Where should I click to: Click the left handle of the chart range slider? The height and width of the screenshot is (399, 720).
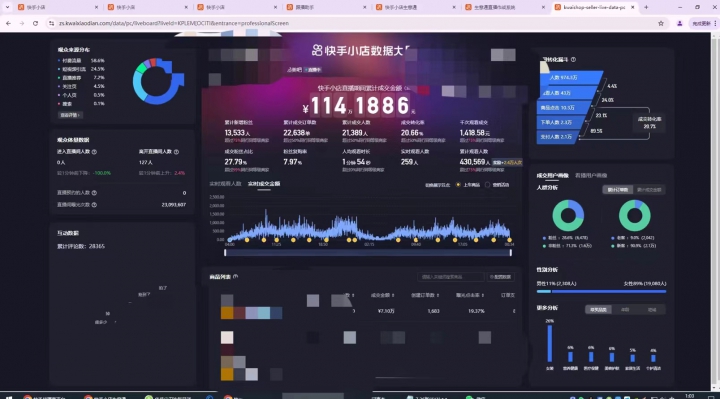225,253
